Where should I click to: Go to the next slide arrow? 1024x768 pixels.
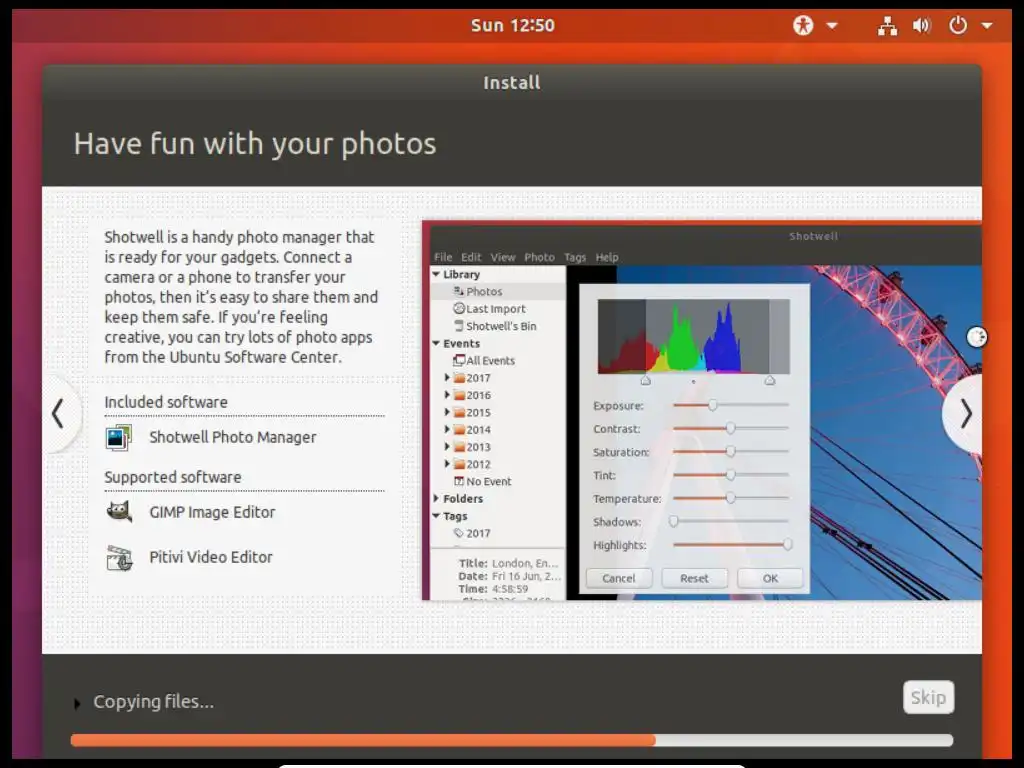[x=965, y=413]
